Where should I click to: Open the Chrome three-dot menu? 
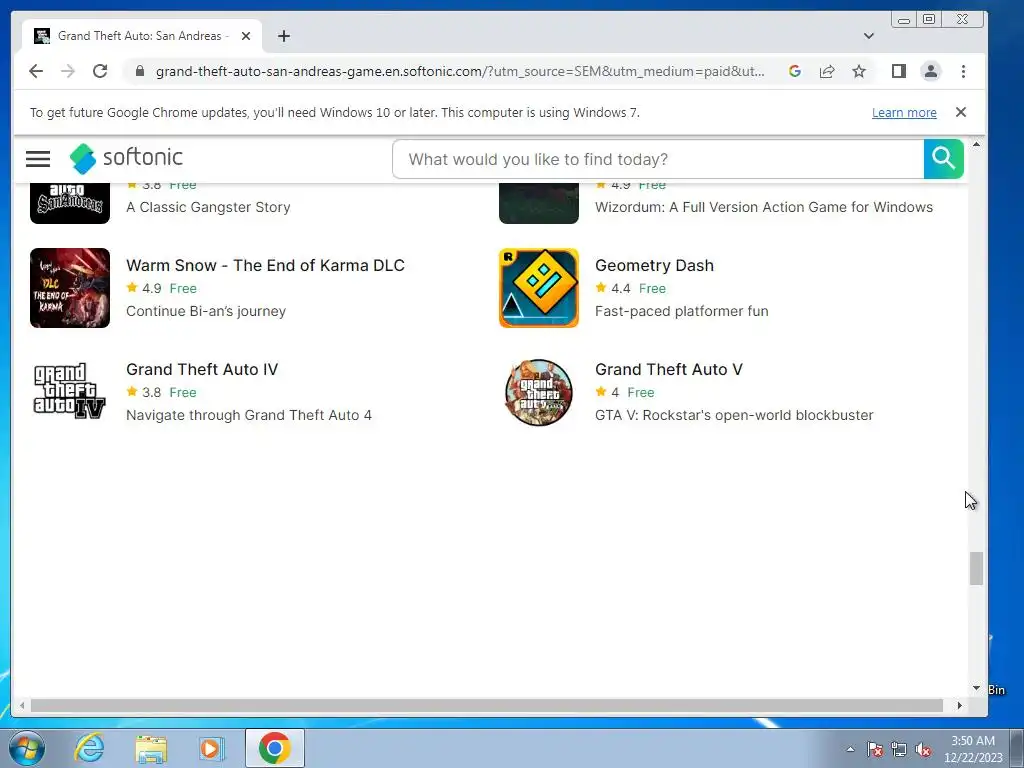(963, 71)
